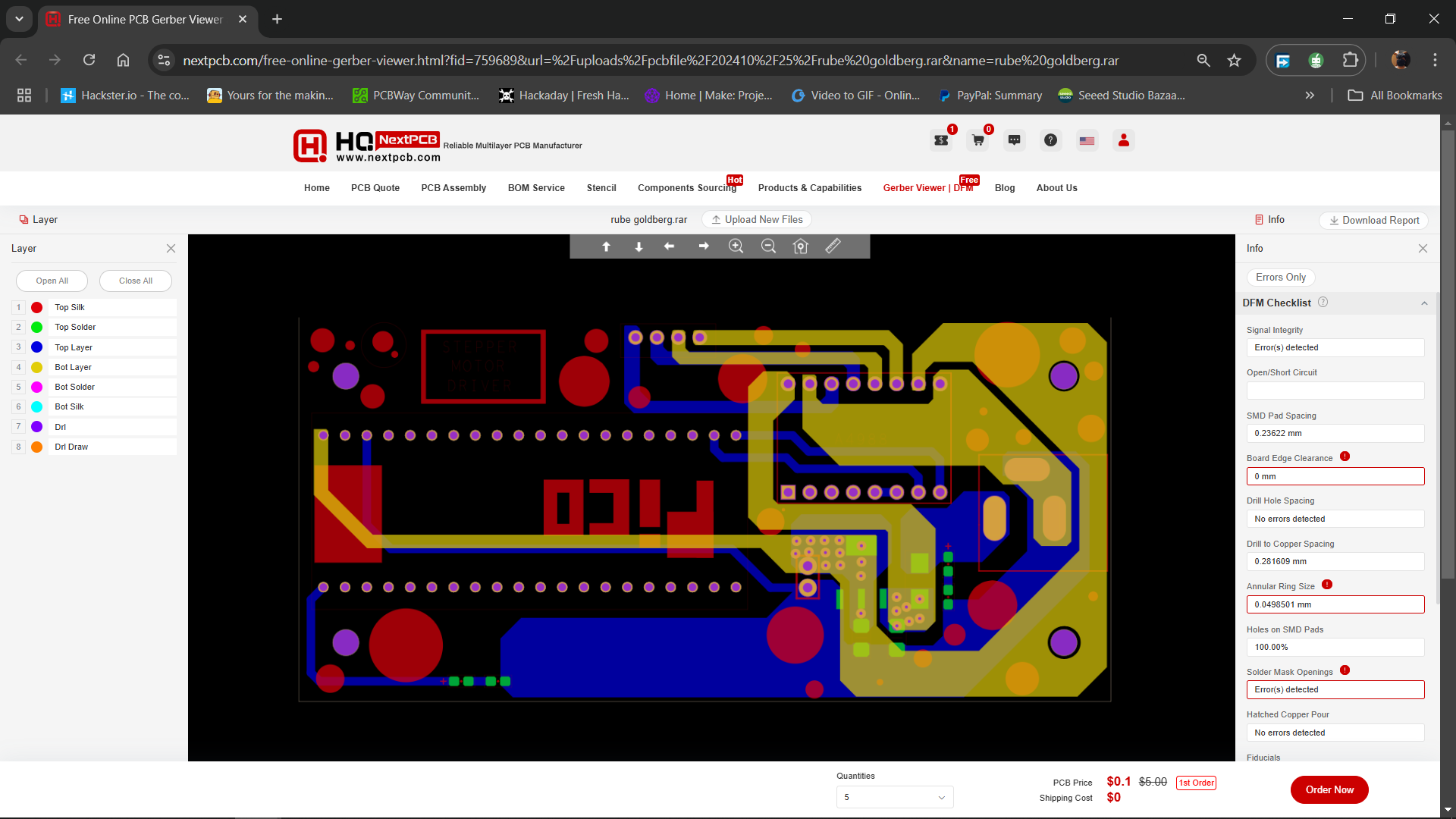Image resolution: width=1456 pixels, height=819 pixels.
Task: Zoom in on the PCB canvas
Action: (736, 246)
